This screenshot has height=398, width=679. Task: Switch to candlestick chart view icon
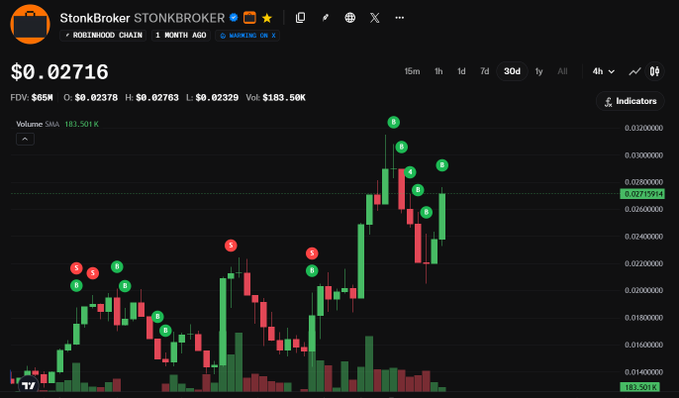coord(655,71)
